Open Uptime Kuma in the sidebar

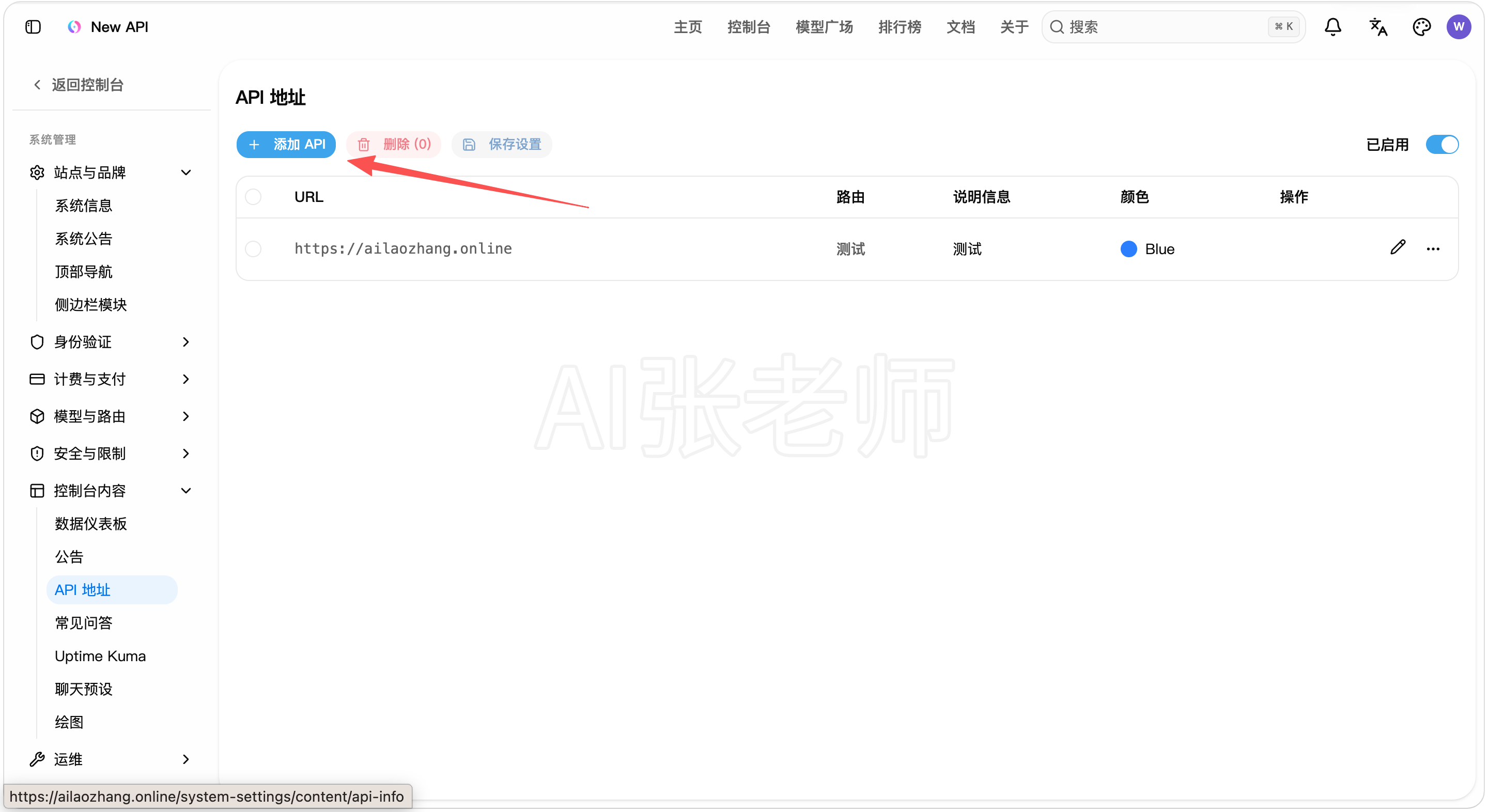coord(100,655)
